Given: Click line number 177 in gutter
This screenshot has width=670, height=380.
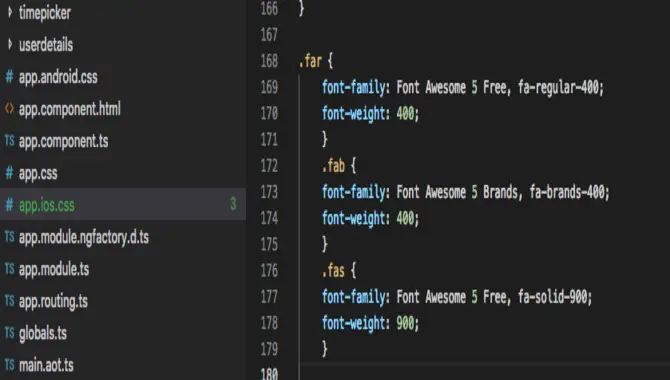Looking at the screenshot, I should [x=269, y=297].
